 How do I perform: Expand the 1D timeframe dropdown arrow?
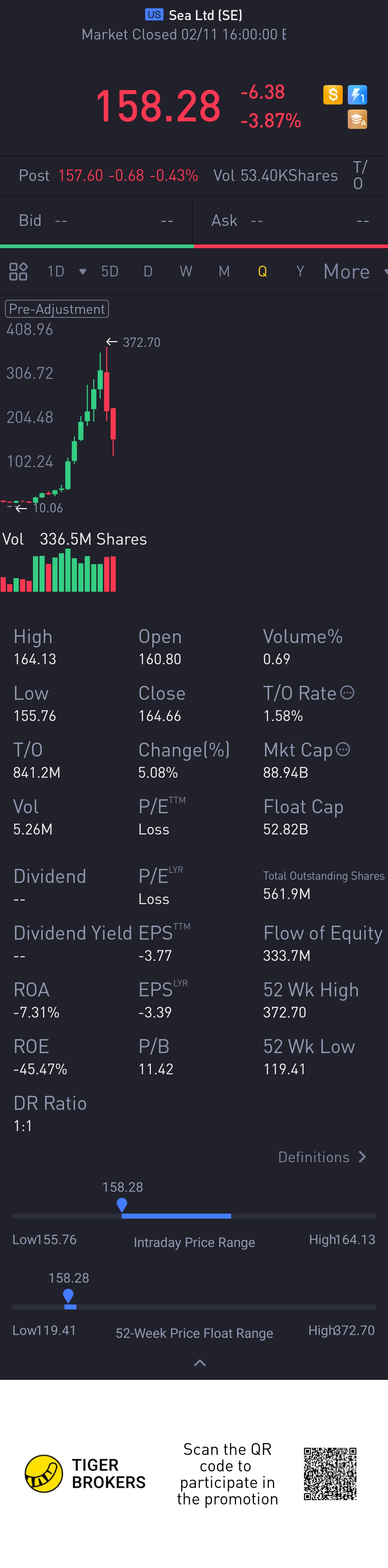(82, 271)
